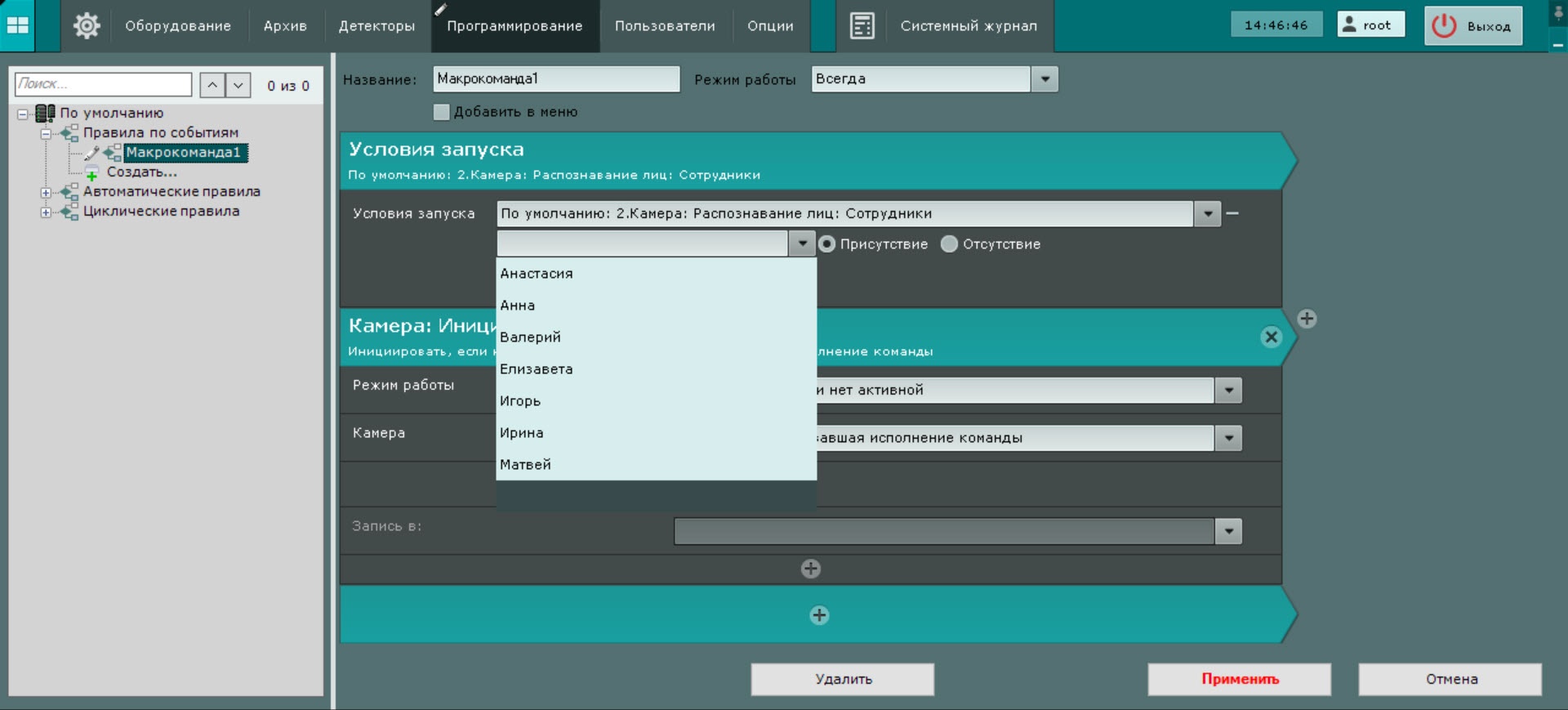Select the Присутствие radio button
Screen dimensions: 1568x710
[827, 244]
